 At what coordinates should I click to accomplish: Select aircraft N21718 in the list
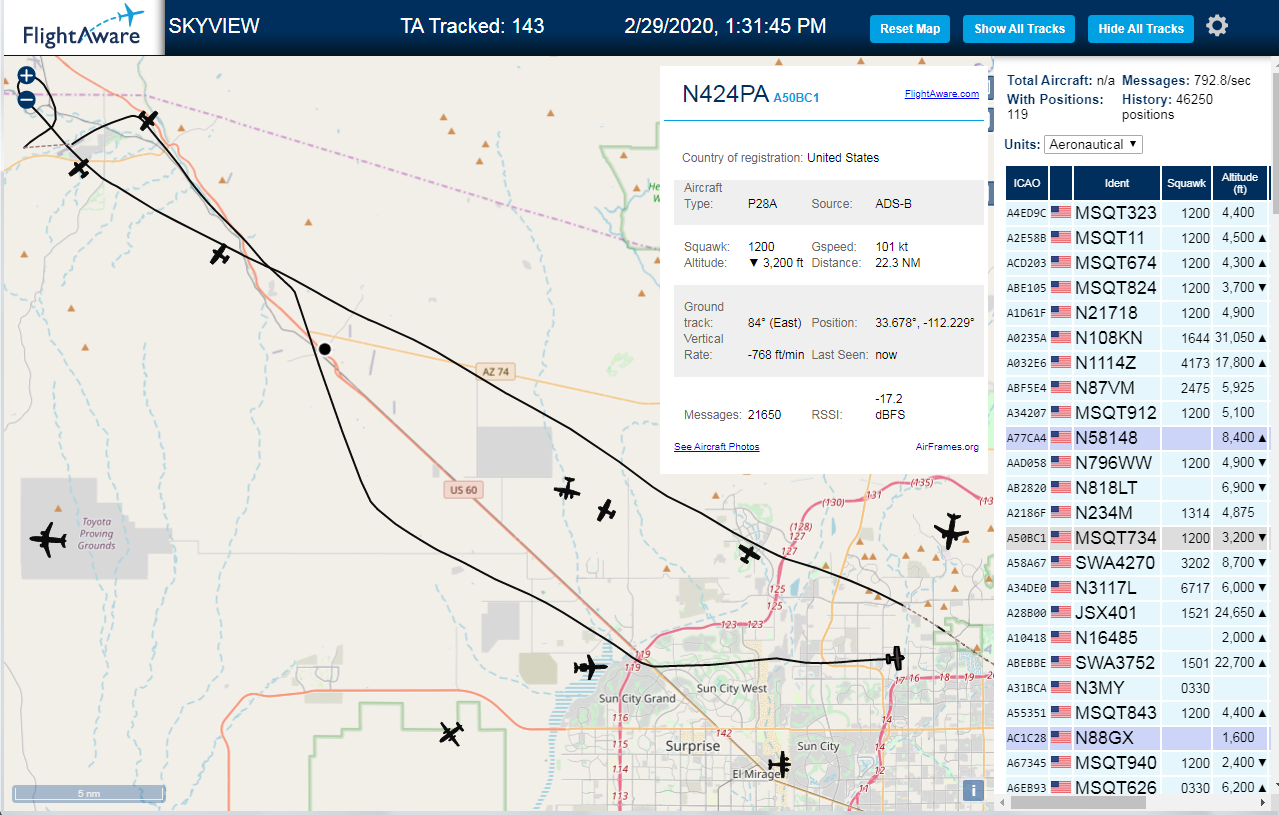point(1137,313)
